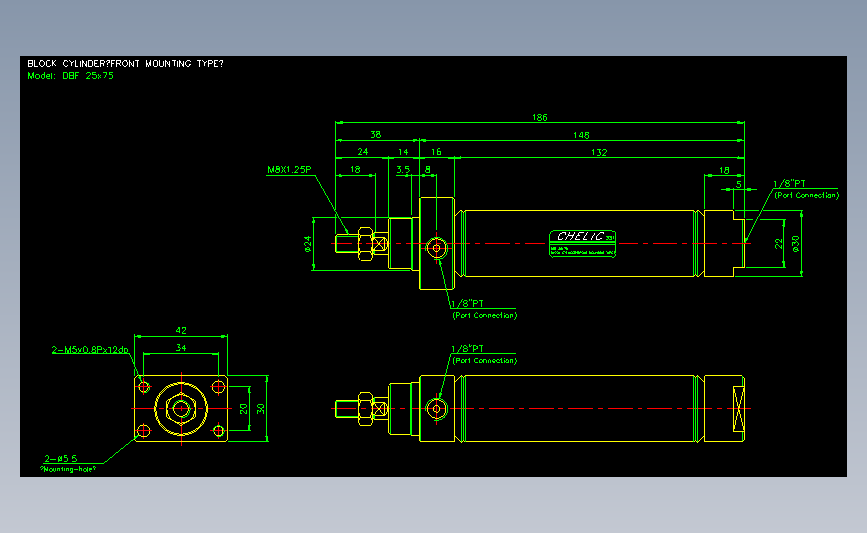Click the '2-ø5.5' hole callout
Image resolution: width=867 pixels, height=533 pixels.
click(x=61, y=458)
